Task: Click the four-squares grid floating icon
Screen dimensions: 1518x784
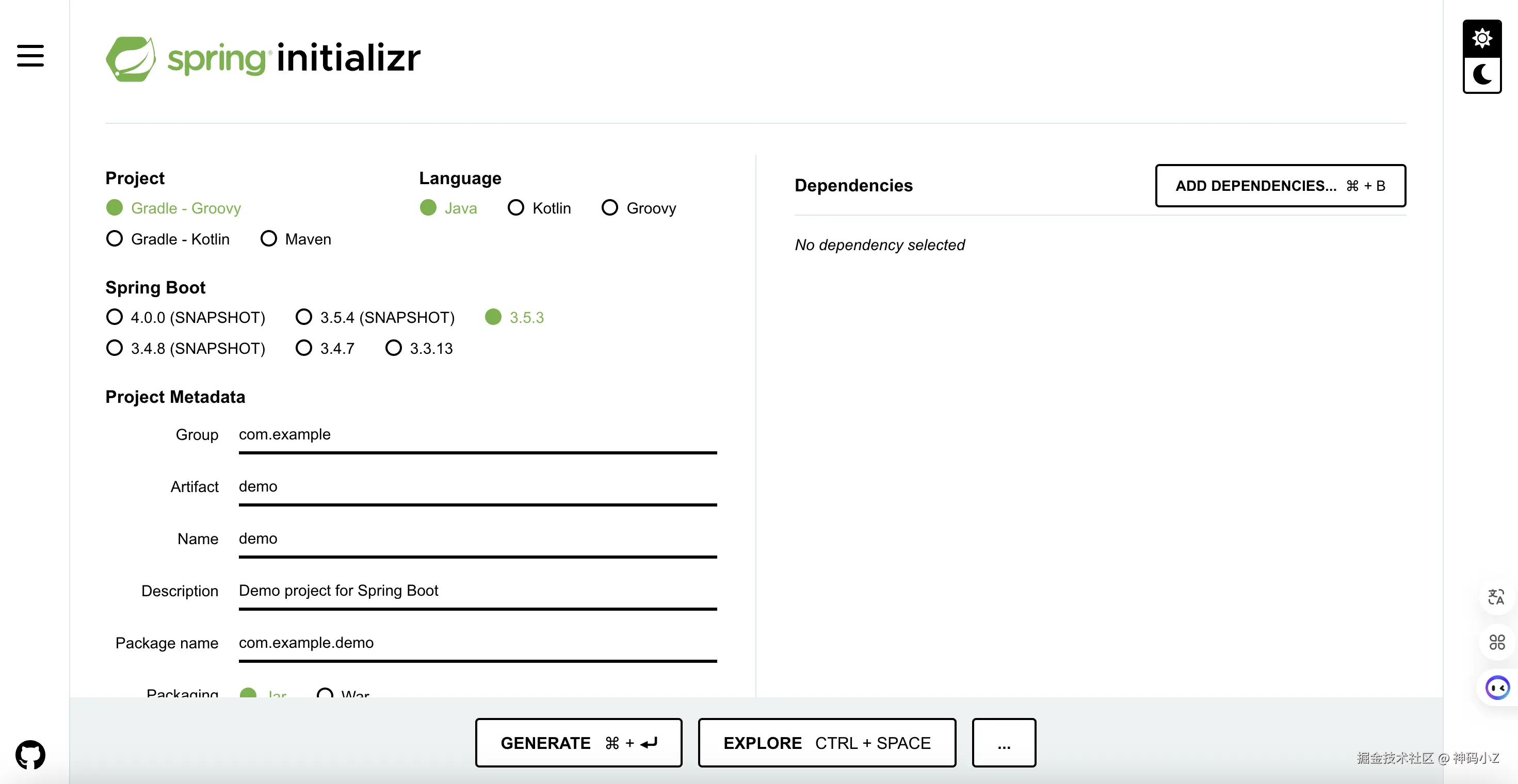Action: (x=1496, y=642)
